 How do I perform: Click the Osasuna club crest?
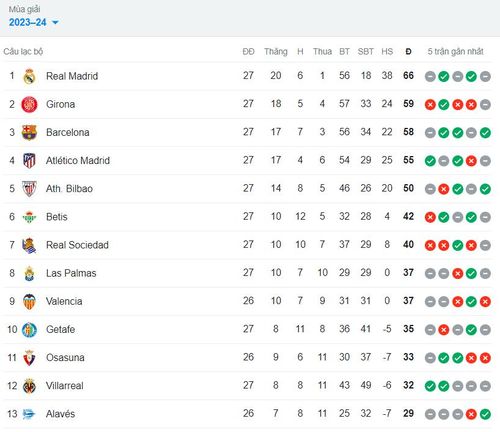tap(29, 358)
